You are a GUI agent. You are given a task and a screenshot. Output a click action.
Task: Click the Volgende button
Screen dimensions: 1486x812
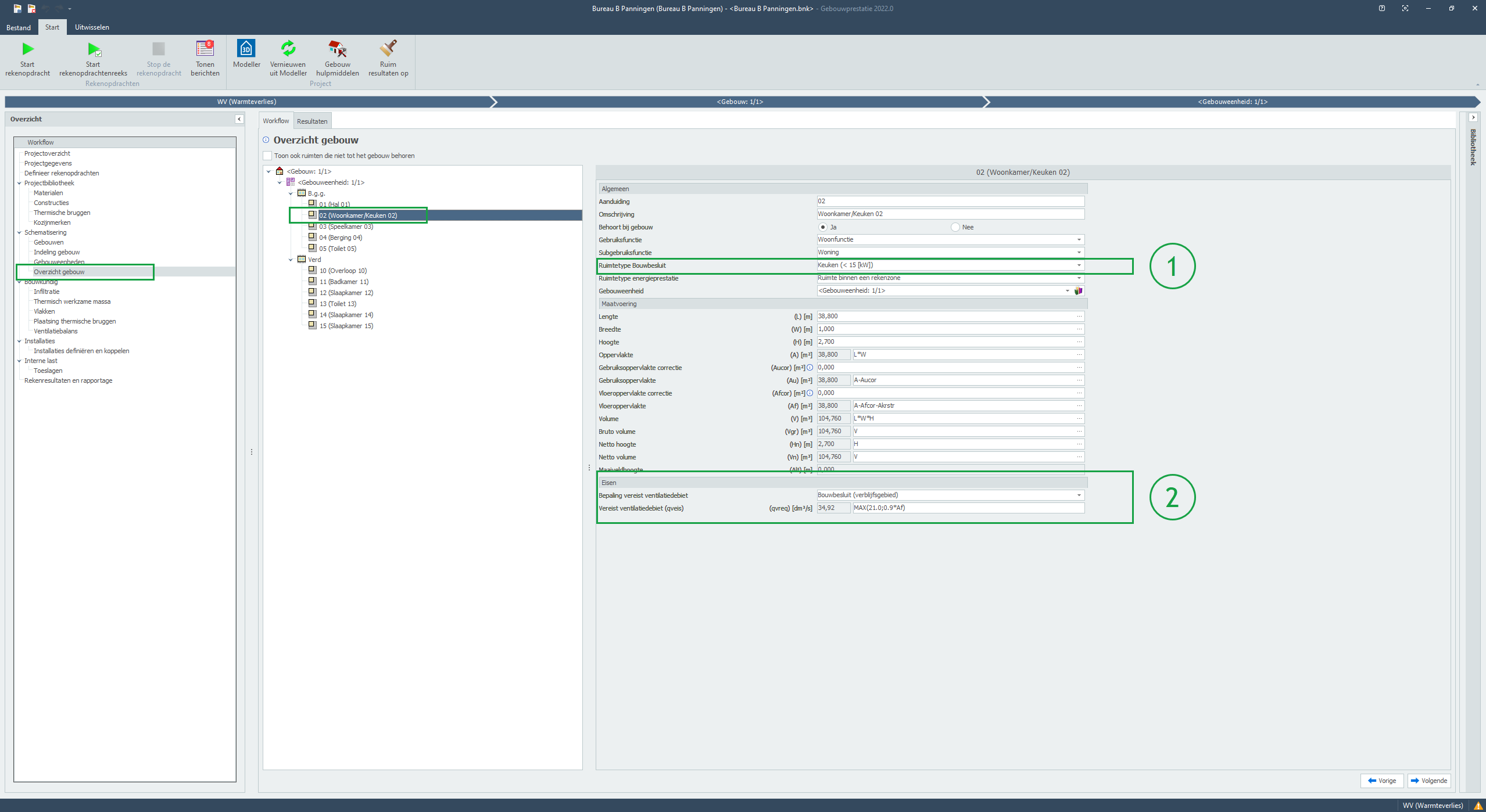tap(1428, 781)
